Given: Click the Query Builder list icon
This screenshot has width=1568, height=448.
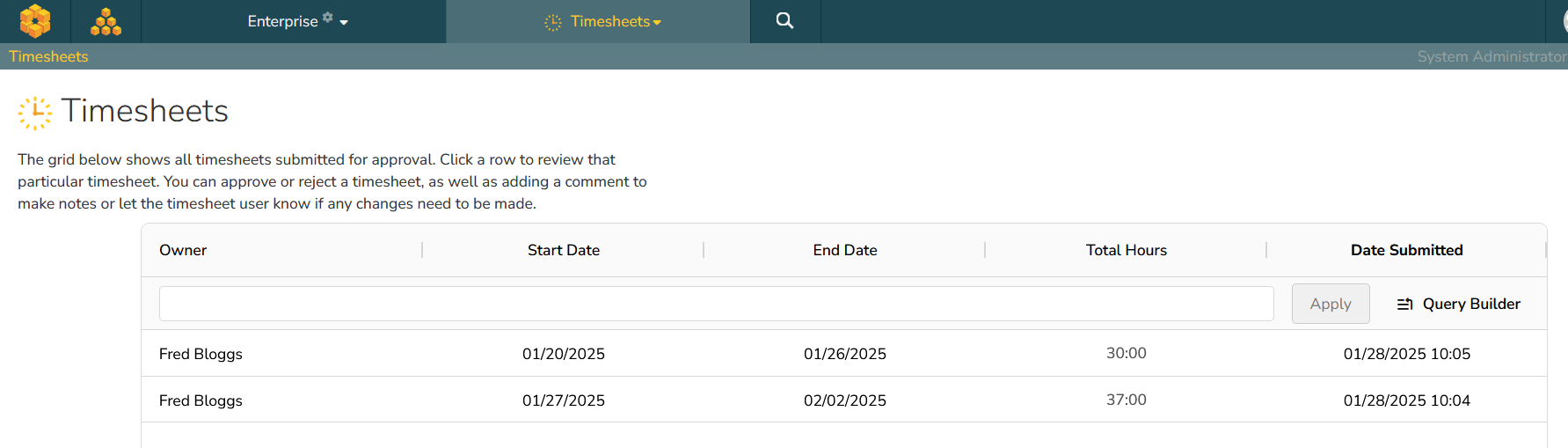Looking at the screenshot, I should [1404, 304].
